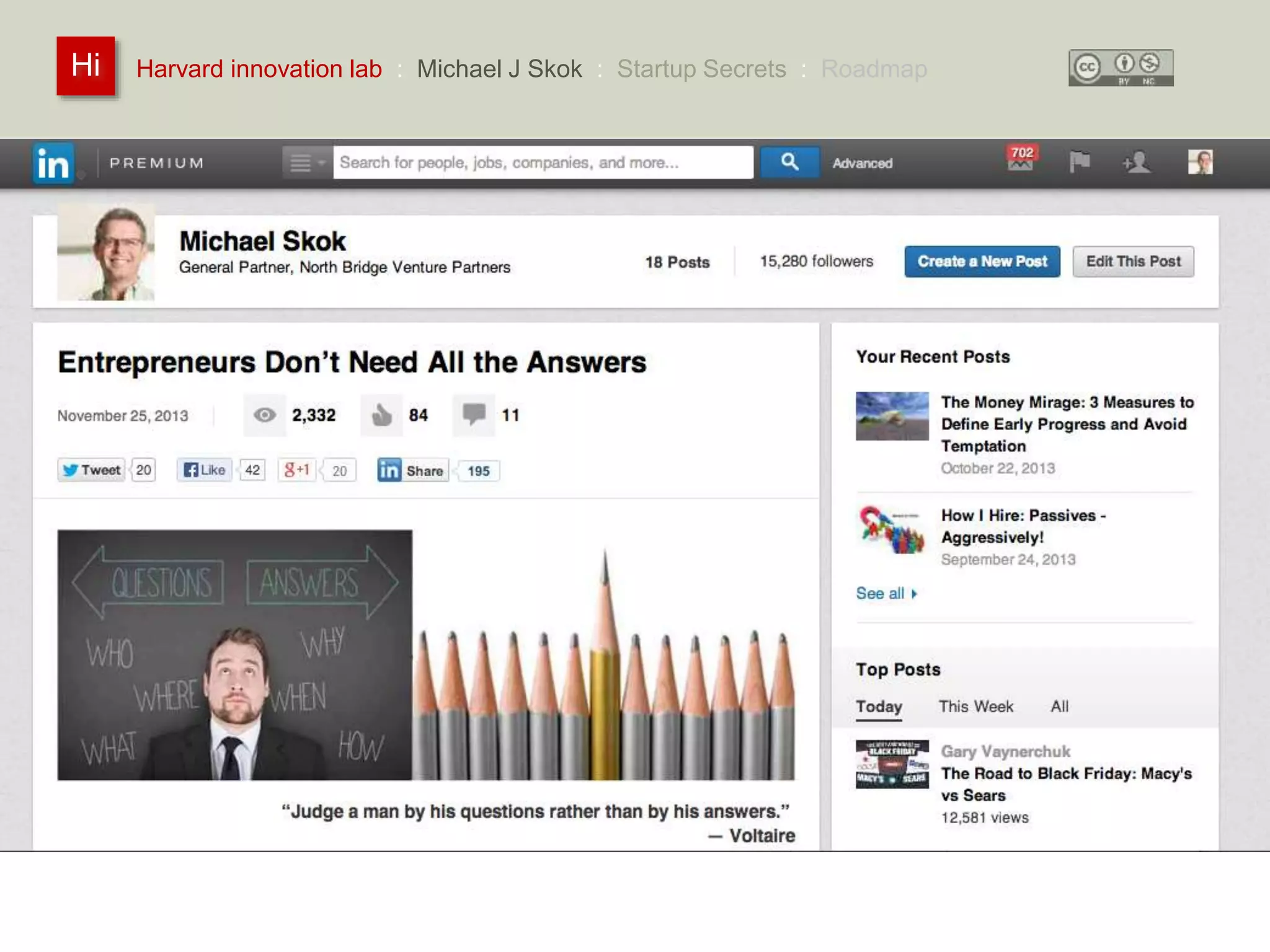Image resolution: width=1270 pixels, height=952 pixels.
Task: Click the Top Posts heading
Action: 898,670
